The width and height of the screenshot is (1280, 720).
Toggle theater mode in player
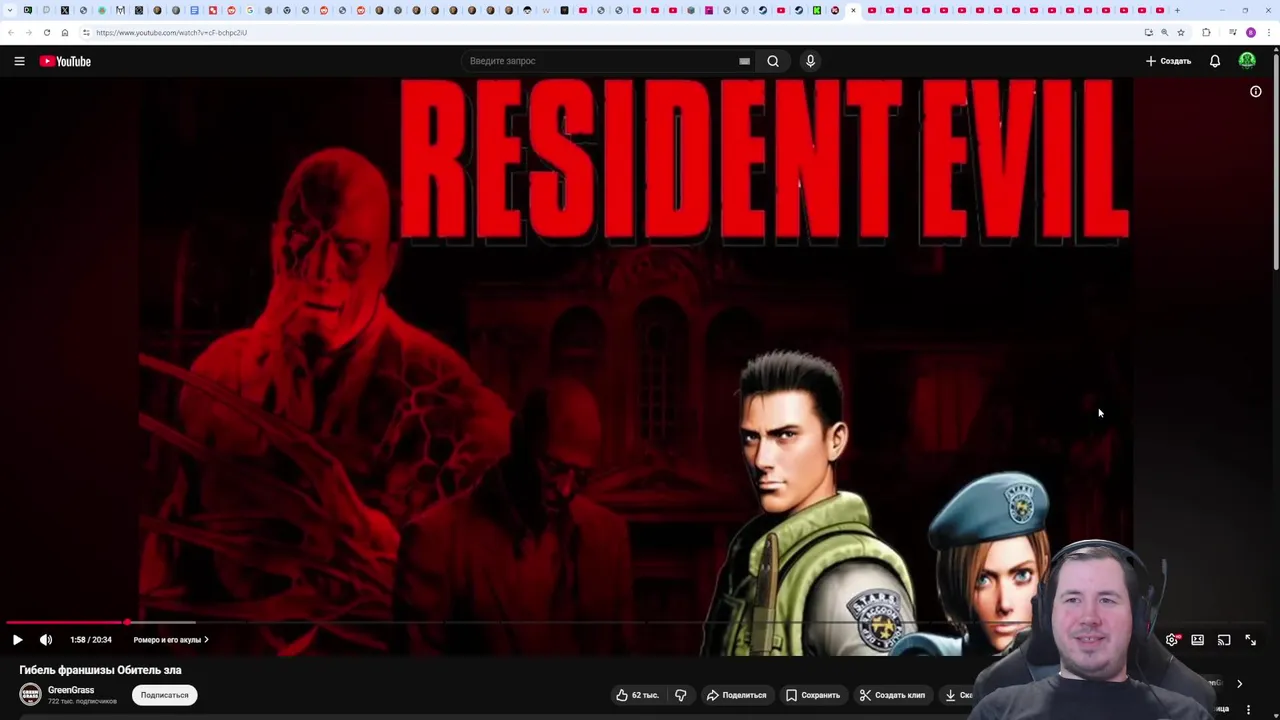tap(1198, 640)
